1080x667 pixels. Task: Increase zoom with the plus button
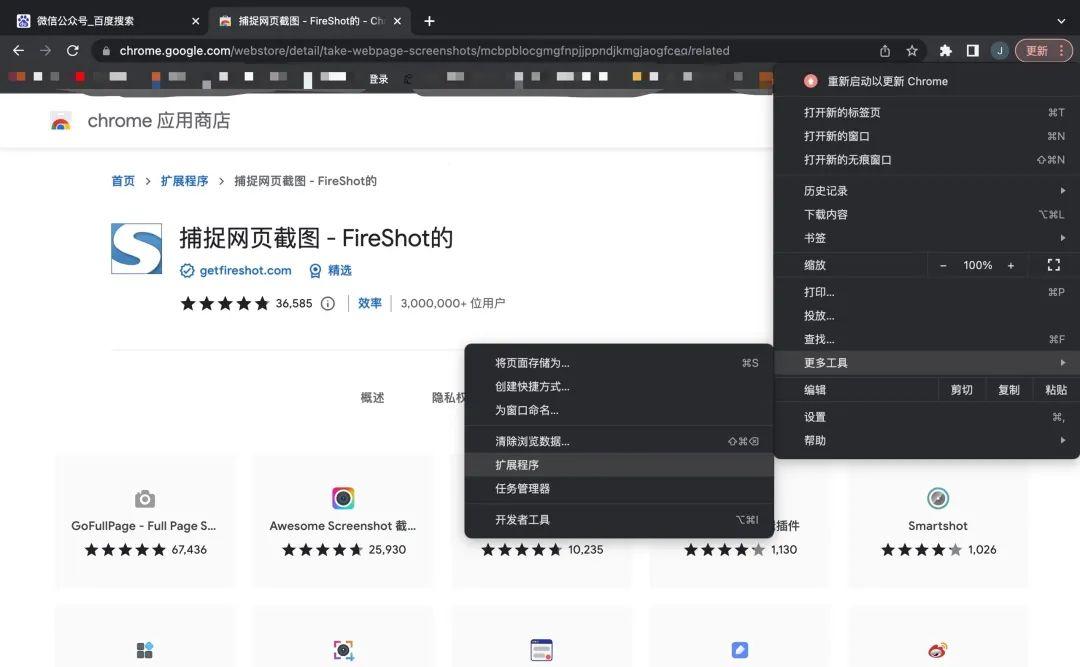[1010, 265]
